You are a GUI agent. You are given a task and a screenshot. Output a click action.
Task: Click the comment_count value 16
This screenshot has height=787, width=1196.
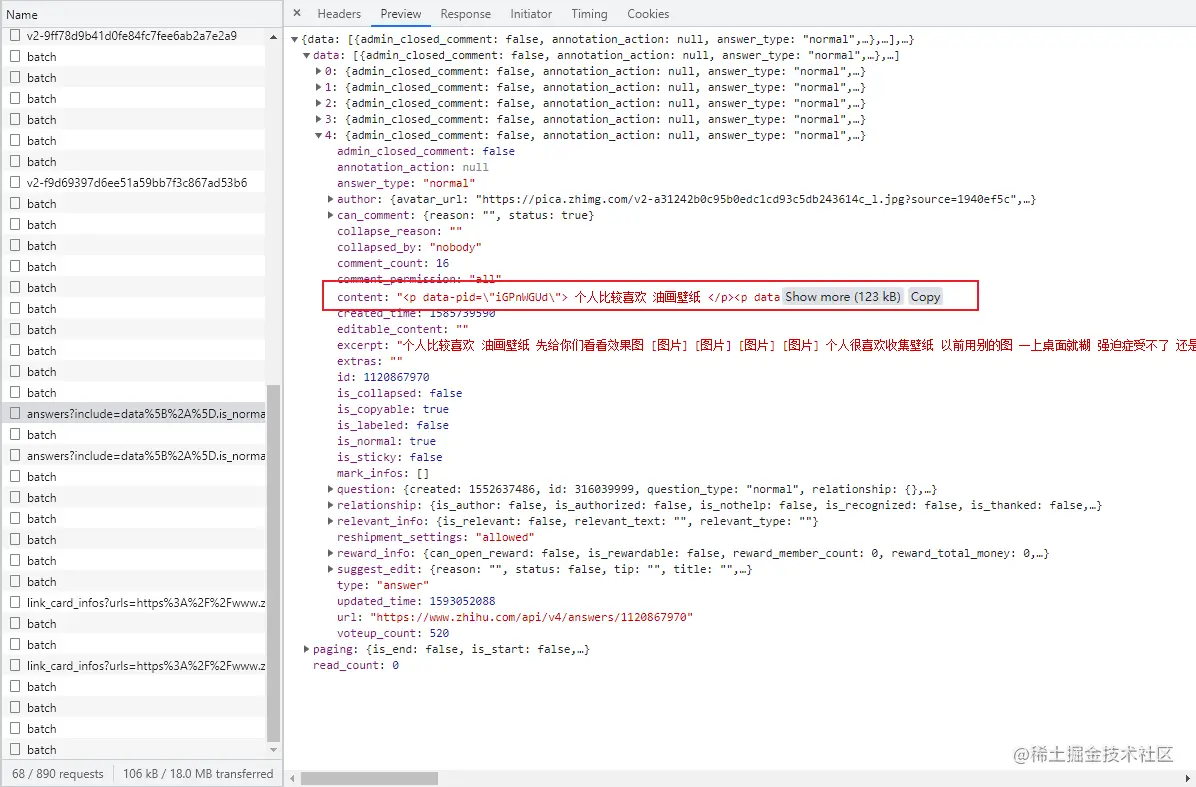tap(442, 262)
